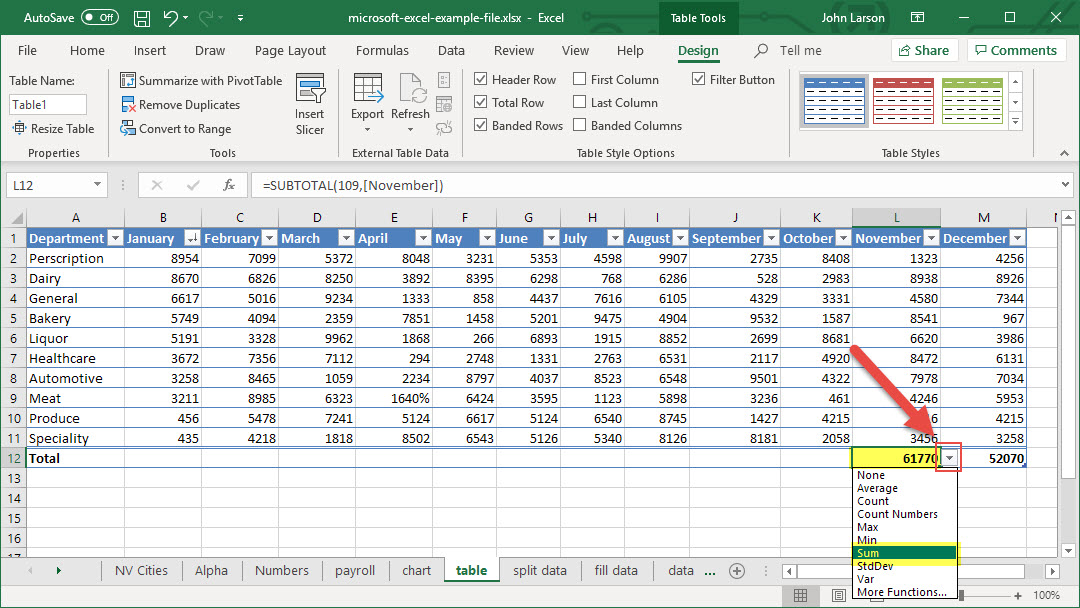Open the Department column filter dropdown
Image resolution: width=1080 pixels, height=608 pixels.
click(x=114, y=239)
